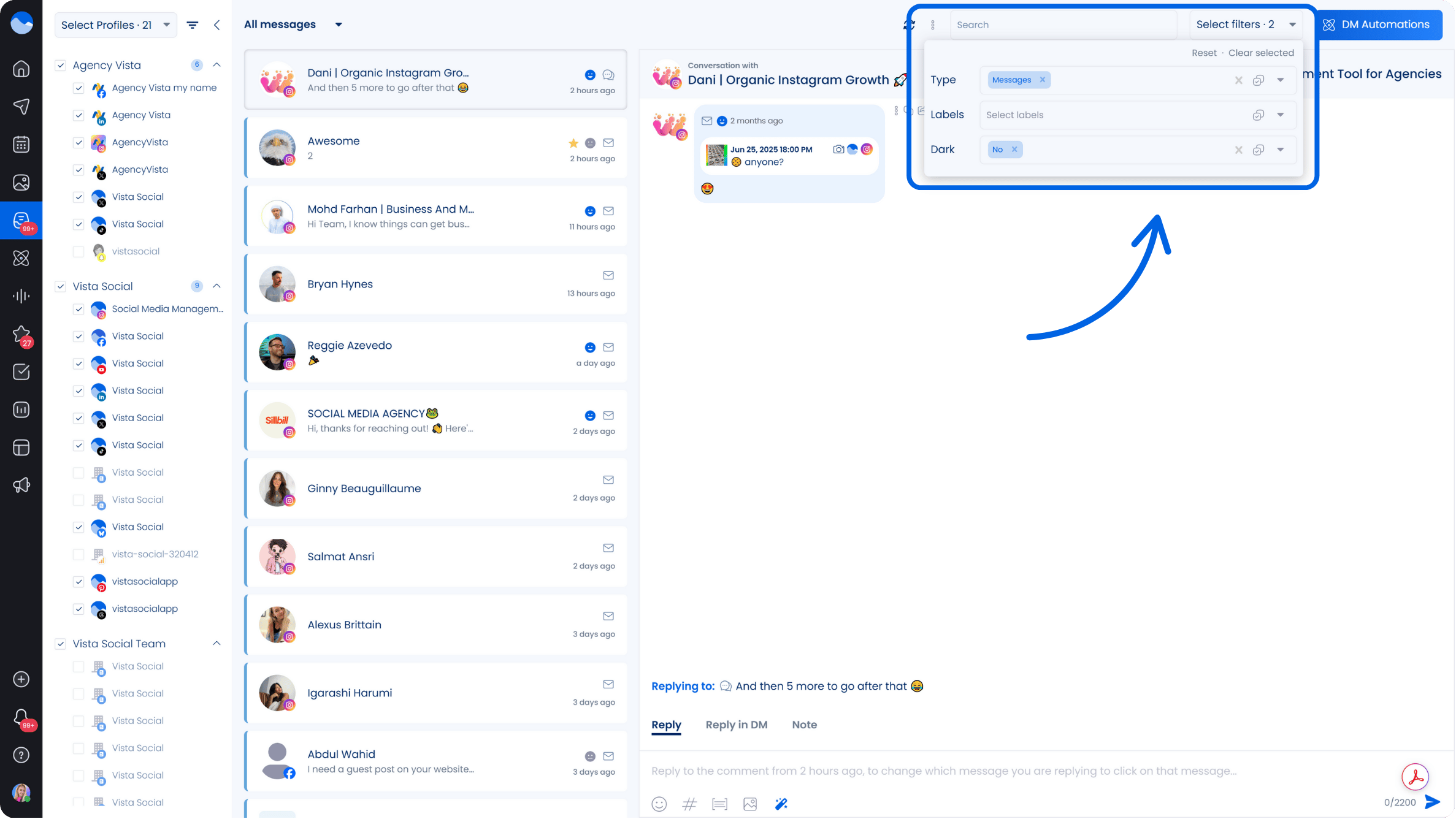Screen dimensions: 1456x819
Task: Insert an emoji using the smiley icon
Action: coord(659,804)
